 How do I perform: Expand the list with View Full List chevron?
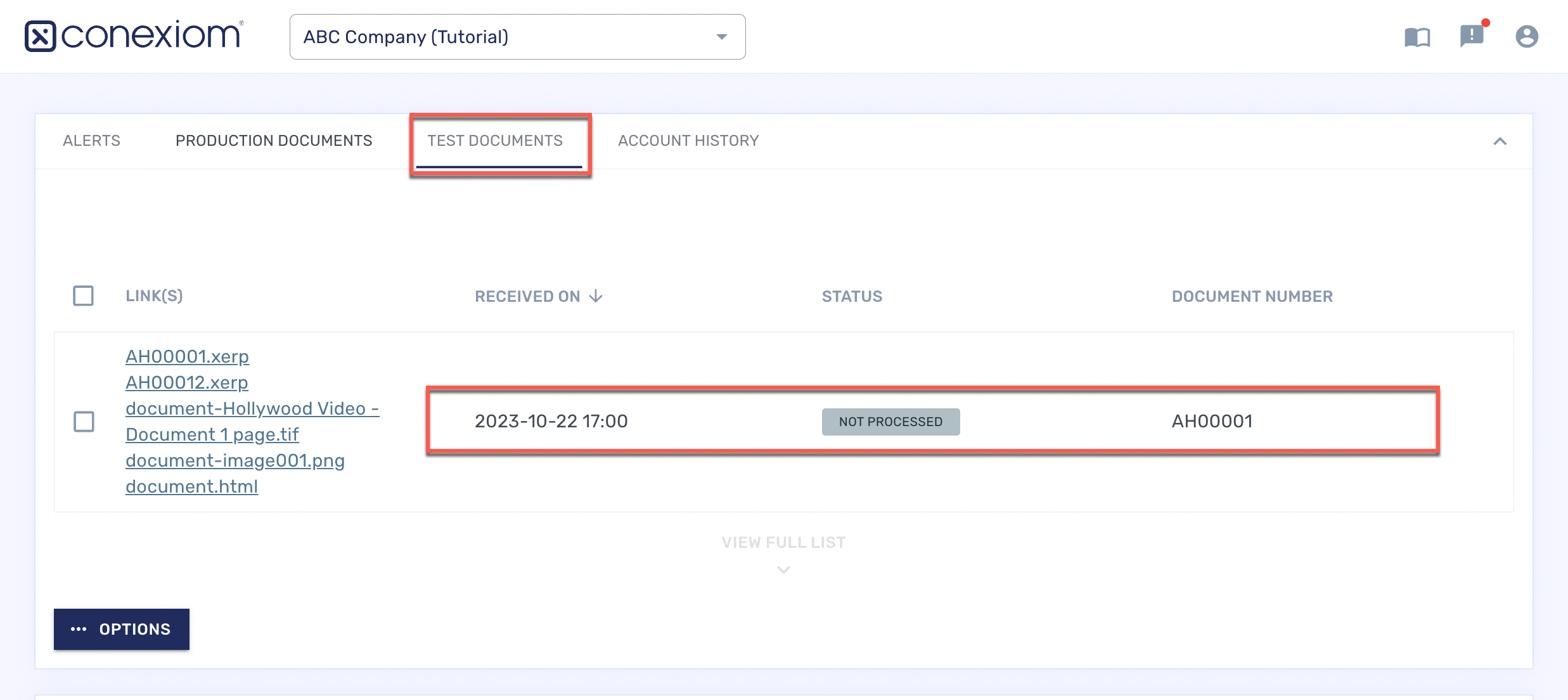783,569
